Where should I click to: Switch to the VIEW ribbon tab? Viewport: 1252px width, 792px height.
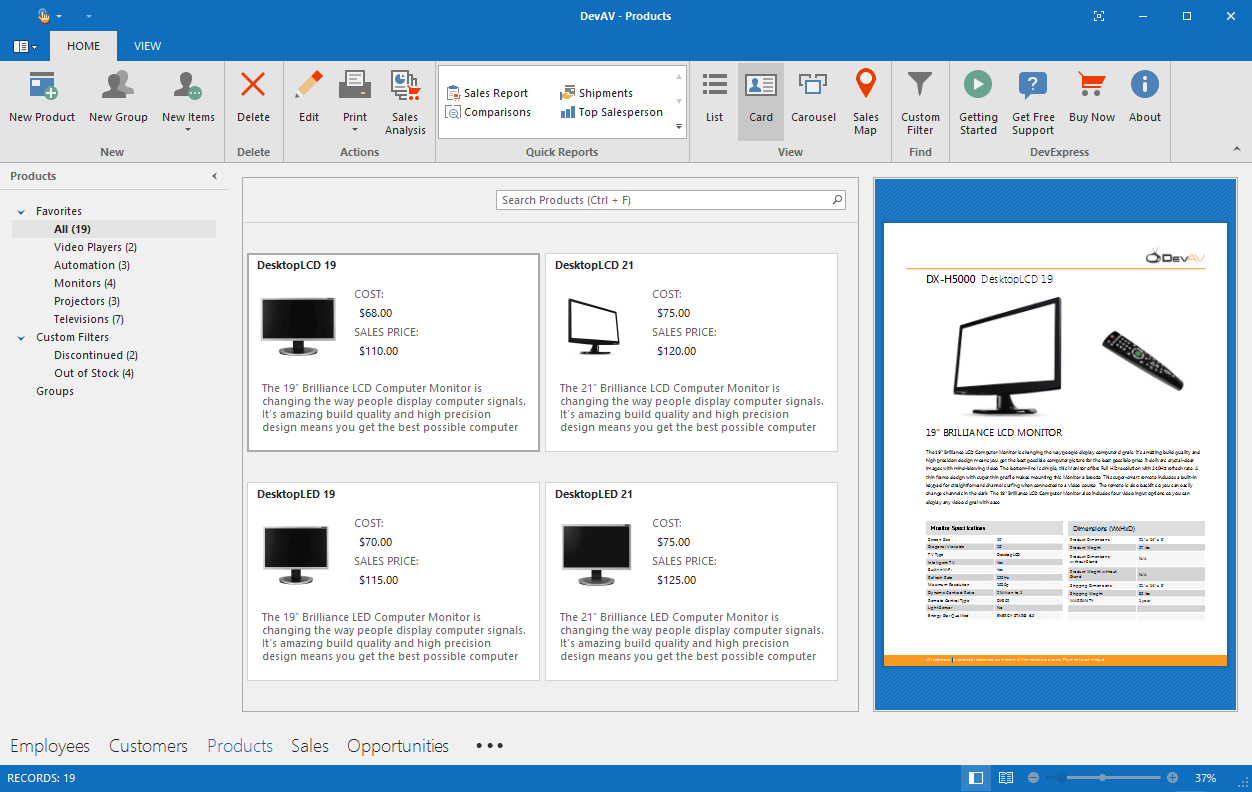coord(147,46)
